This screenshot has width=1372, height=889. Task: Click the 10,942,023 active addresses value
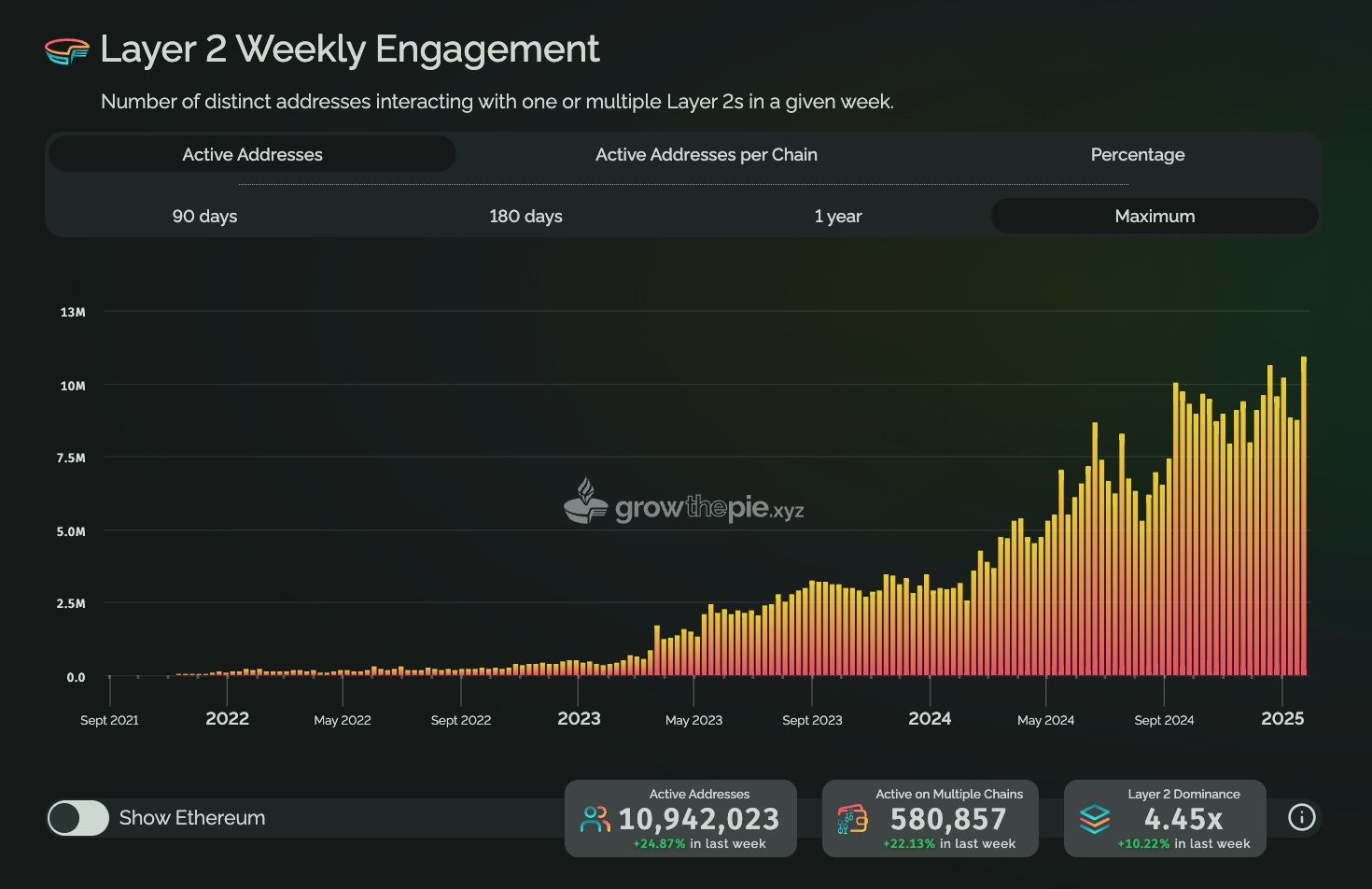[699, 818]
